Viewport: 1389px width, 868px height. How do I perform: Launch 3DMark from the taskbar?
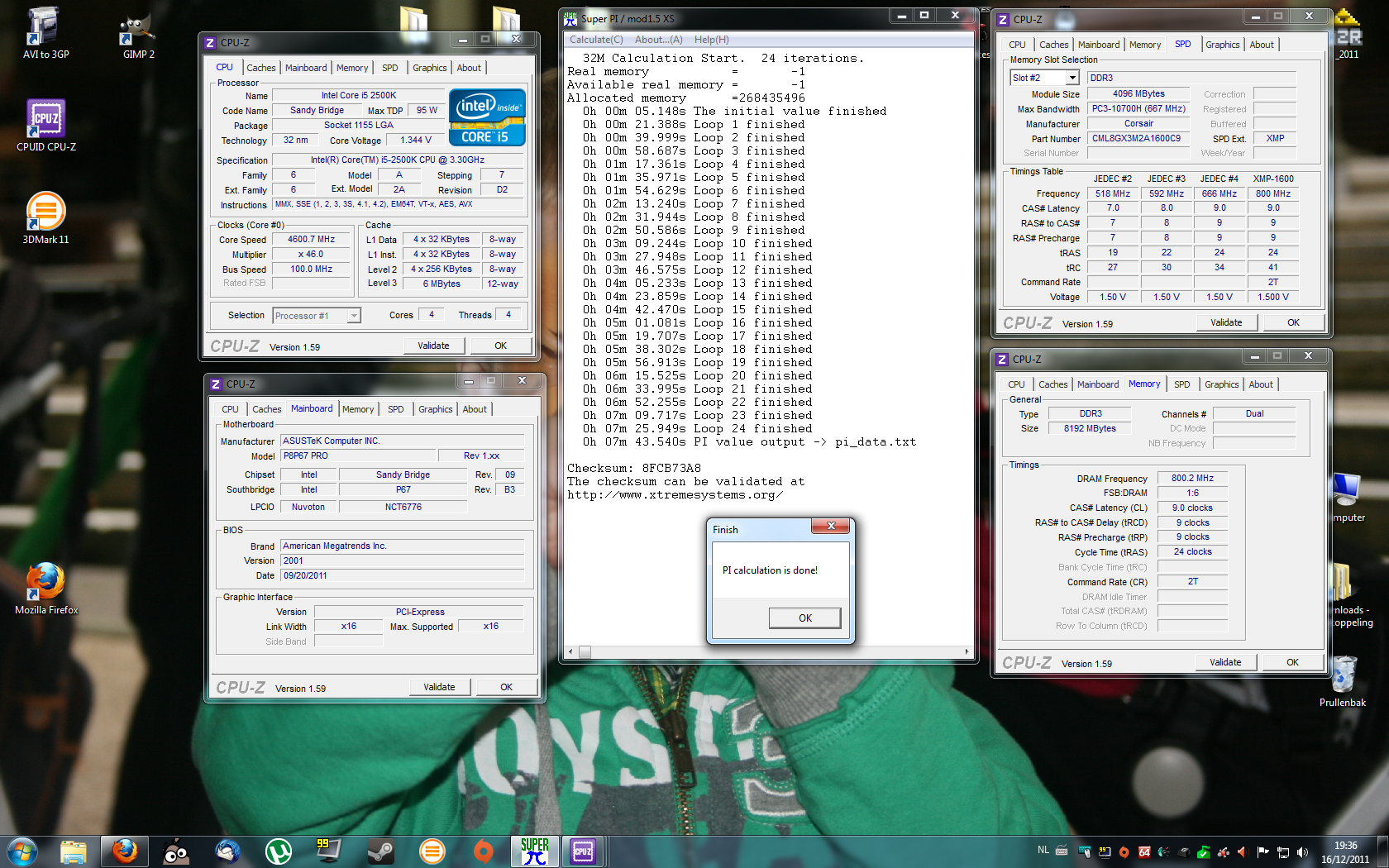[432, 851]
